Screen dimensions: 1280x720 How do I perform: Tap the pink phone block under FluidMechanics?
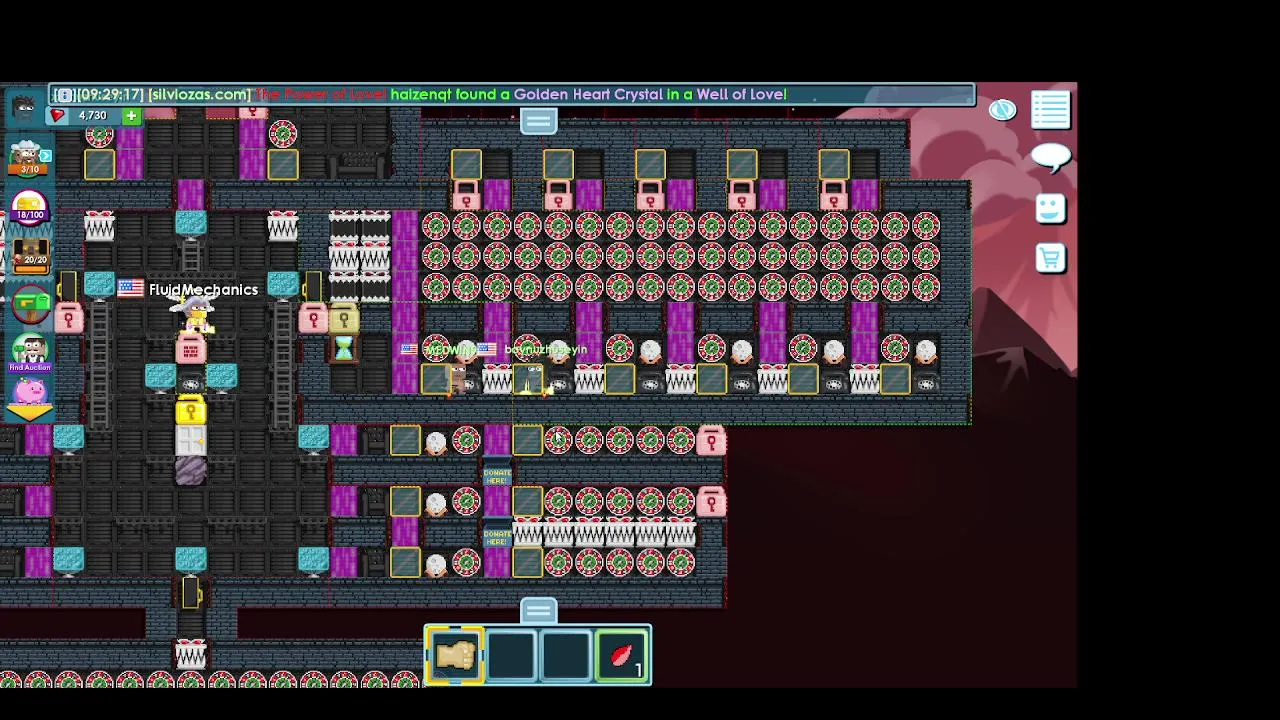coord(191,350)
